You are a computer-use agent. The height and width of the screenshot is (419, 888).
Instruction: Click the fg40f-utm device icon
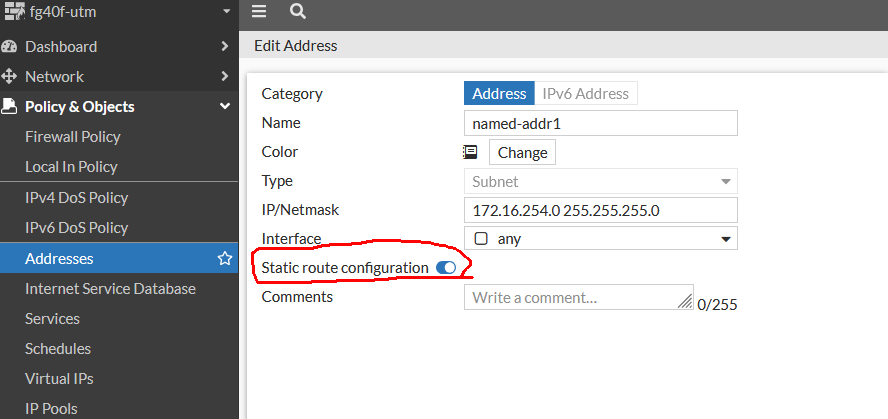click(x=14, y=13)
